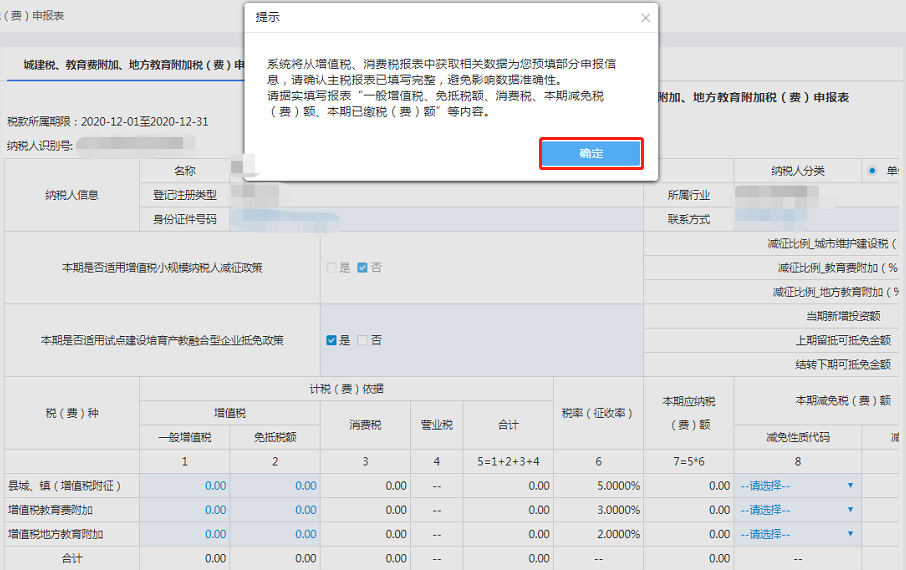Open 减免性质代码 dropdown for 县城、镇 row
The width and height of the screenshot is (906, 570).
pos(797,485)
